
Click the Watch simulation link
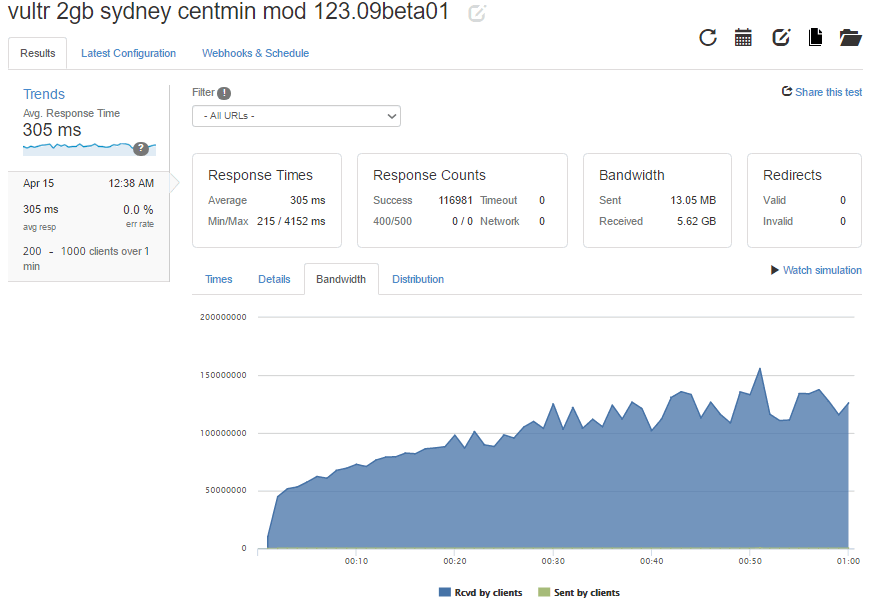822,270
